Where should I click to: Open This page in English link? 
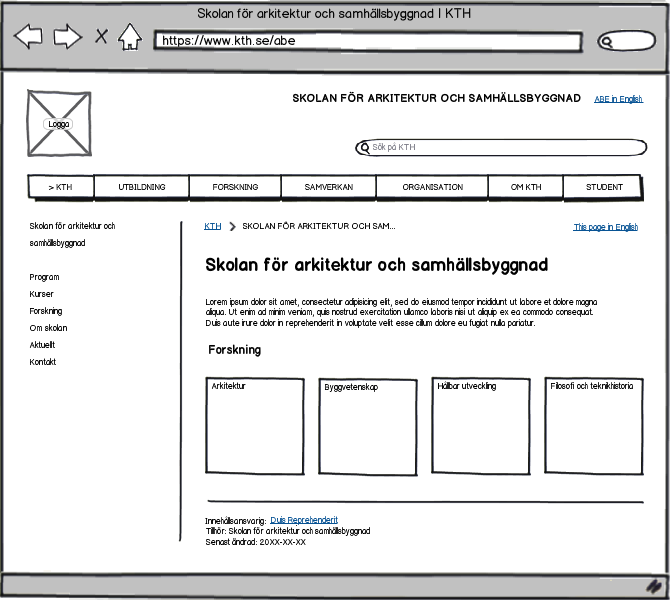coord(605,227)
